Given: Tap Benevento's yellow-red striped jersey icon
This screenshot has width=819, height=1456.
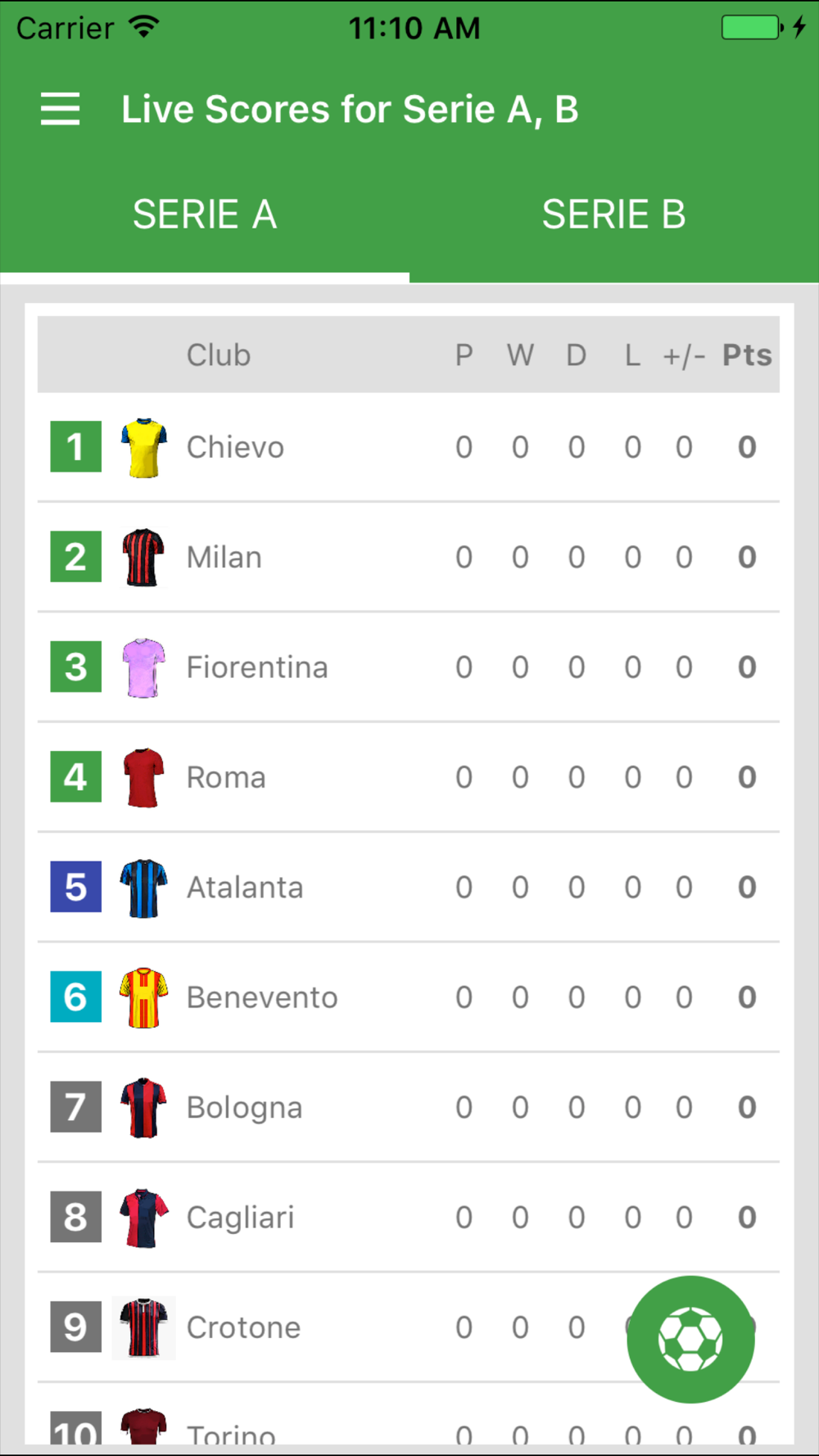Looking at the screenshot, I should coord(144,997).
